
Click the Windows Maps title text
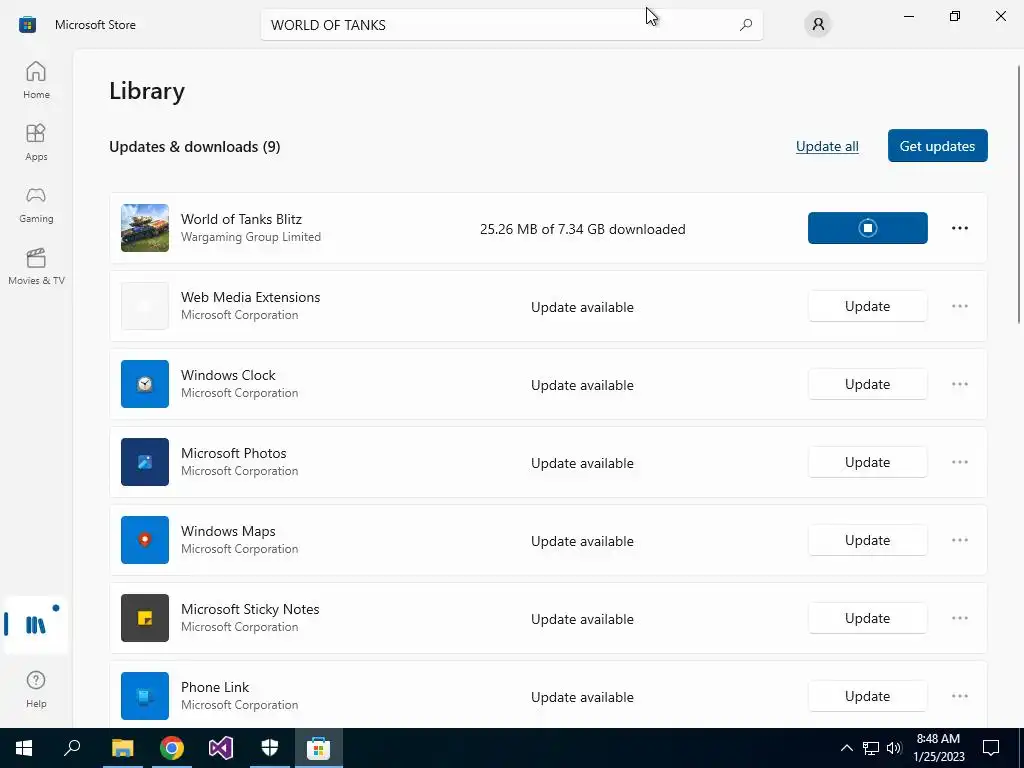click(228, 531)
